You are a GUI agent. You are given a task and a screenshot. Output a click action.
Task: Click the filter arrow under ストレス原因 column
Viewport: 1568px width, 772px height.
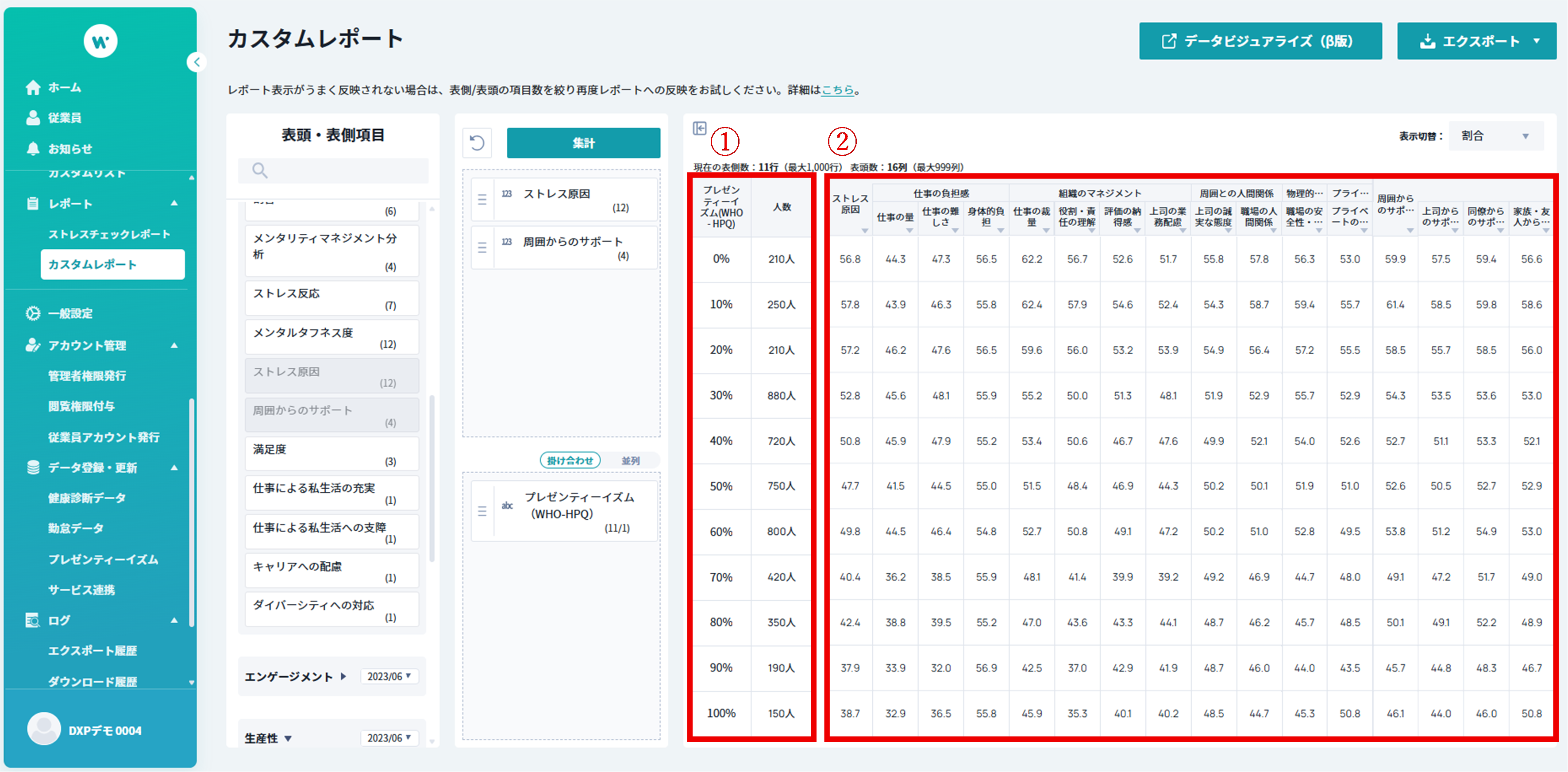(x=864, y=231)
